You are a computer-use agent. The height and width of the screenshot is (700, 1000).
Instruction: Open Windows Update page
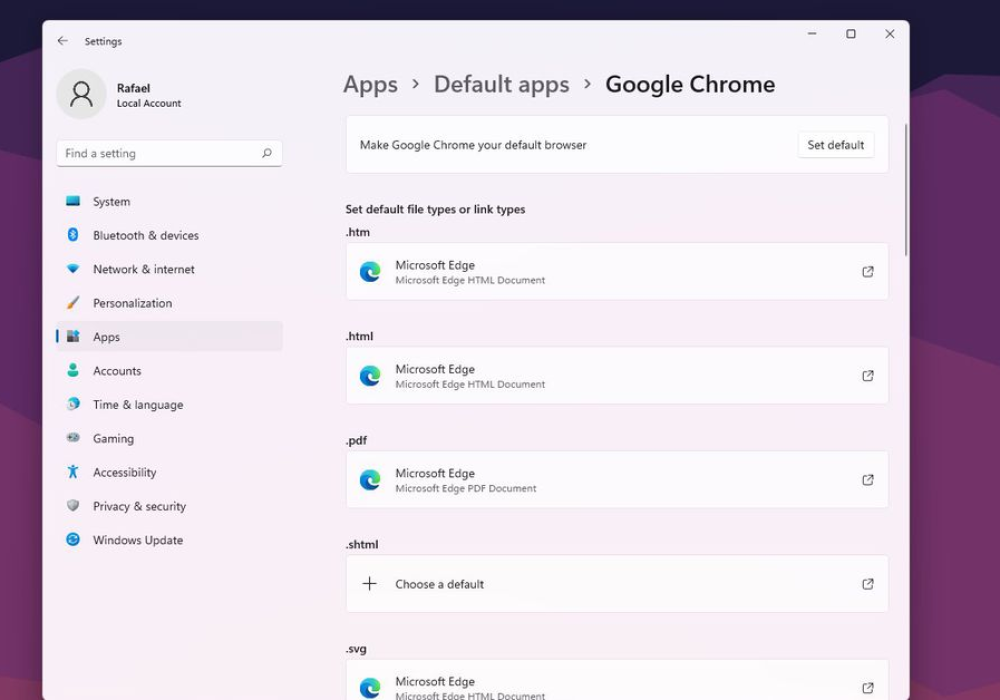(x=169, y=539)
